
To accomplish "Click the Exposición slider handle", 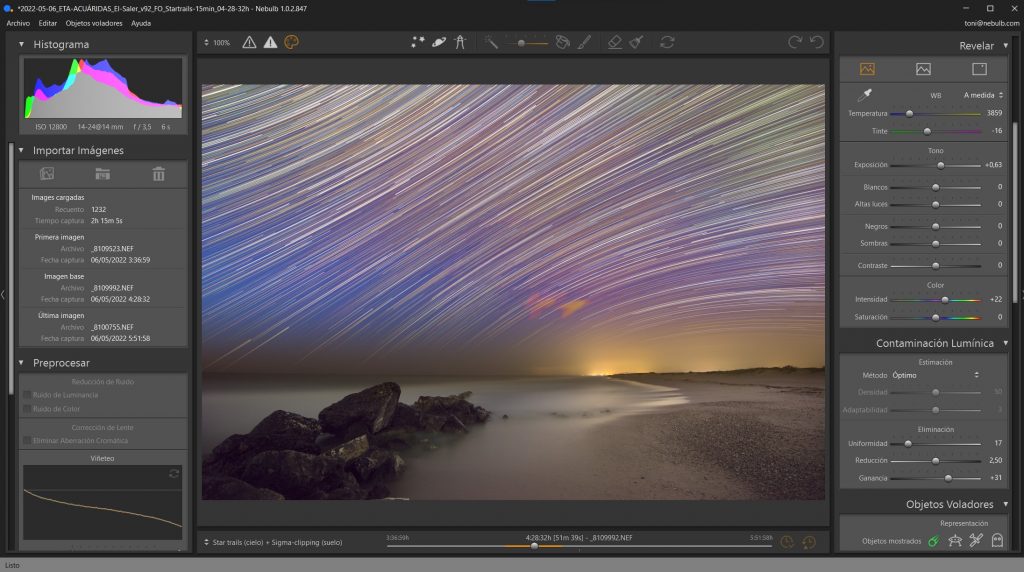I will coord(940,165).
